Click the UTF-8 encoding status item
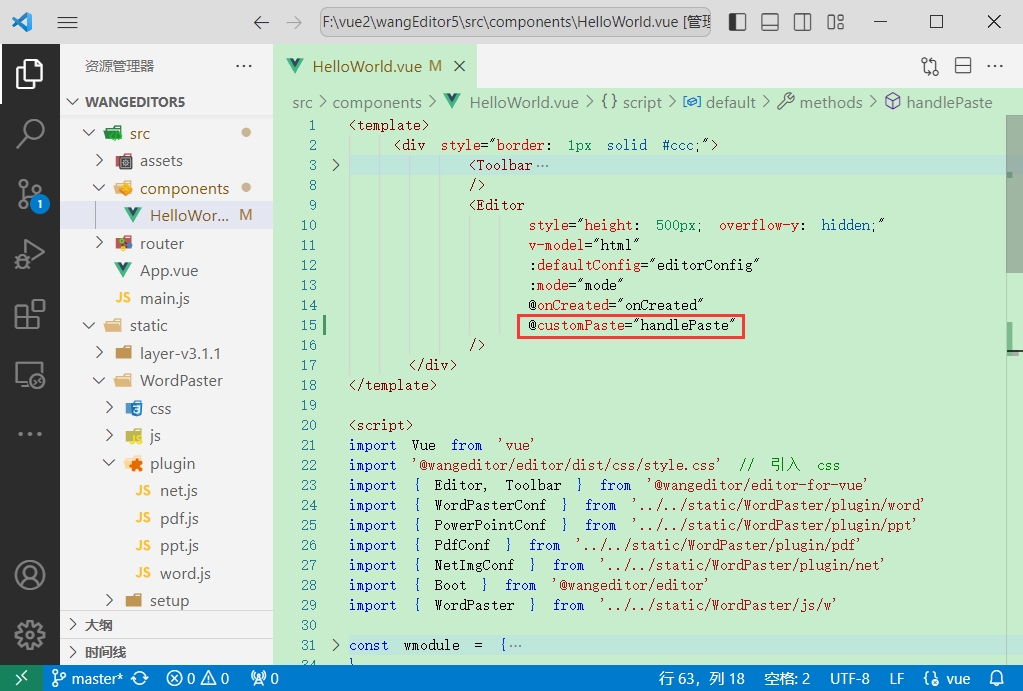The width and height of the screenshot is (1023, 691). coord(849,678)
